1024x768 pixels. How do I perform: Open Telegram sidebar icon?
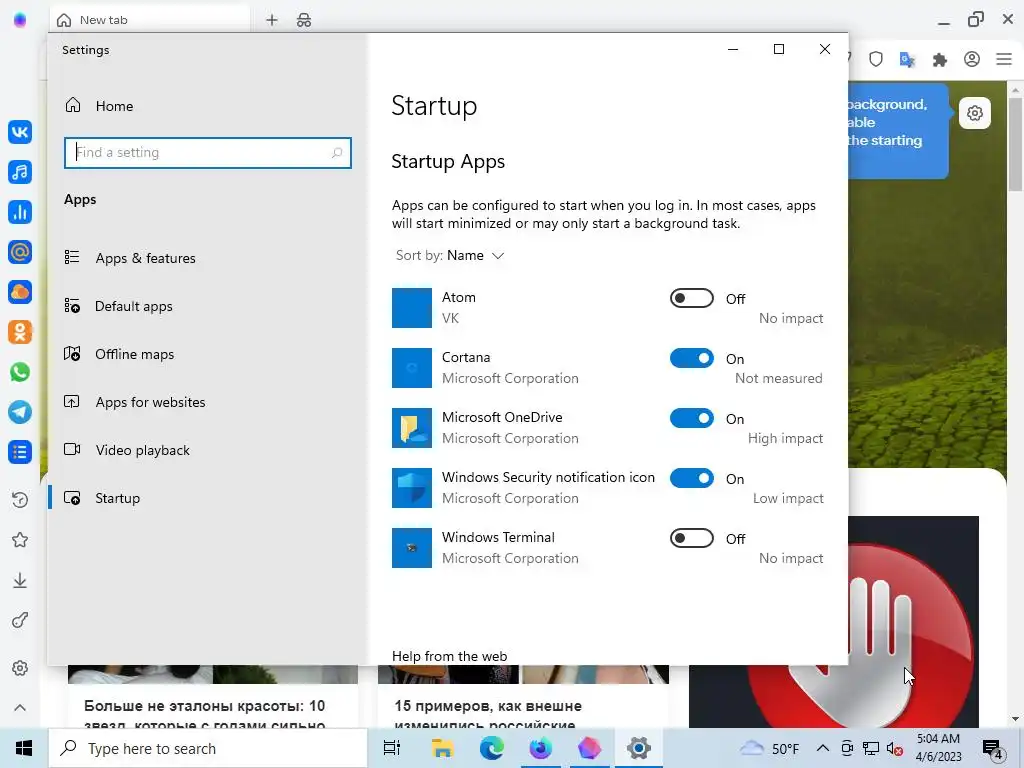20,411
